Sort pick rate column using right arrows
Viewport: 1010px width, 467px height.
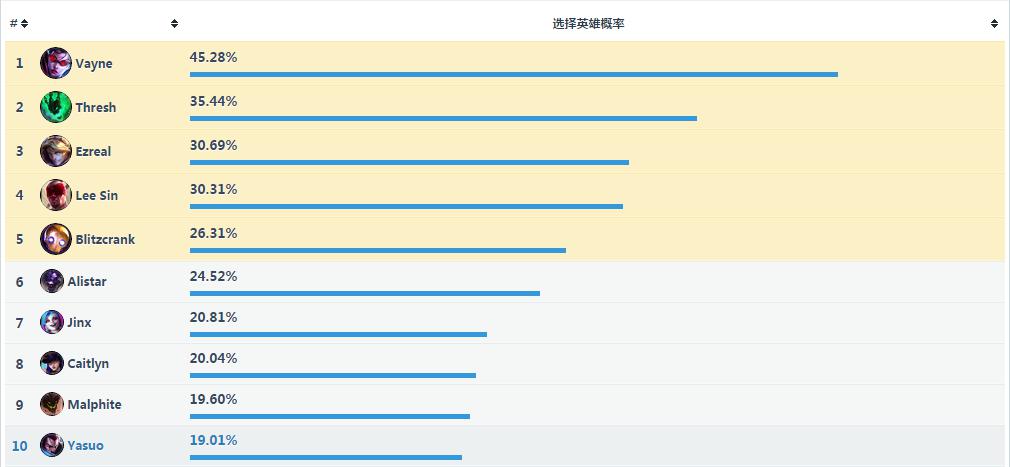pyautogui.click(x=995, y=24)
